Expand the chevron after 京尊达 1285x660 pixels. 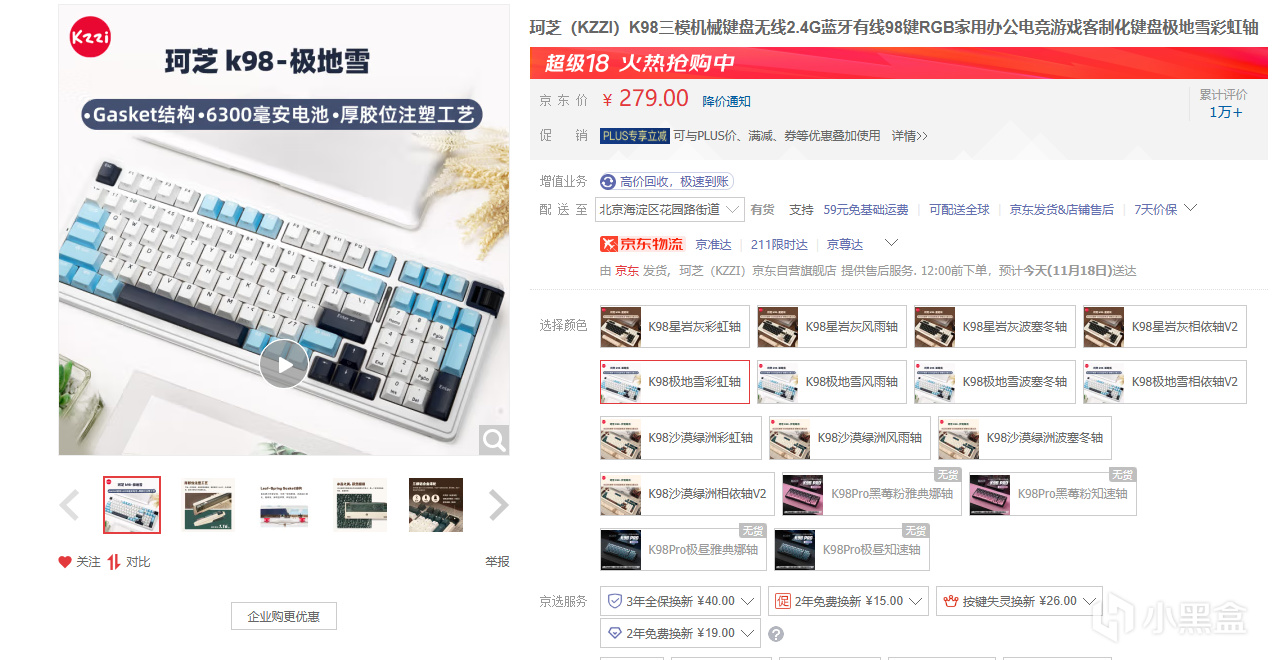pyautogui.click(x=892, y=243)
